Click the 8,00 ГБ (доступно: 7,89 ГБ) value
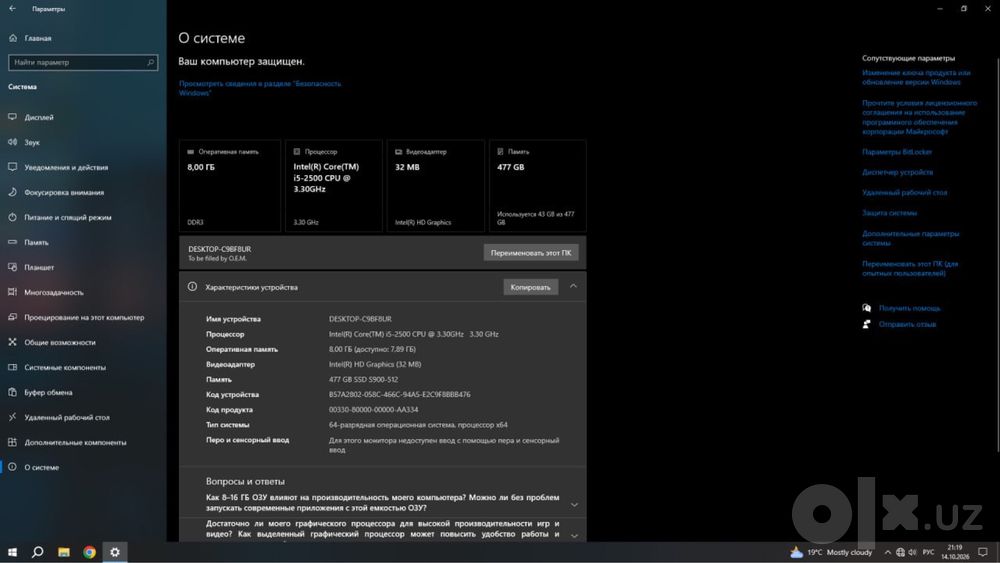 point(372,349)
